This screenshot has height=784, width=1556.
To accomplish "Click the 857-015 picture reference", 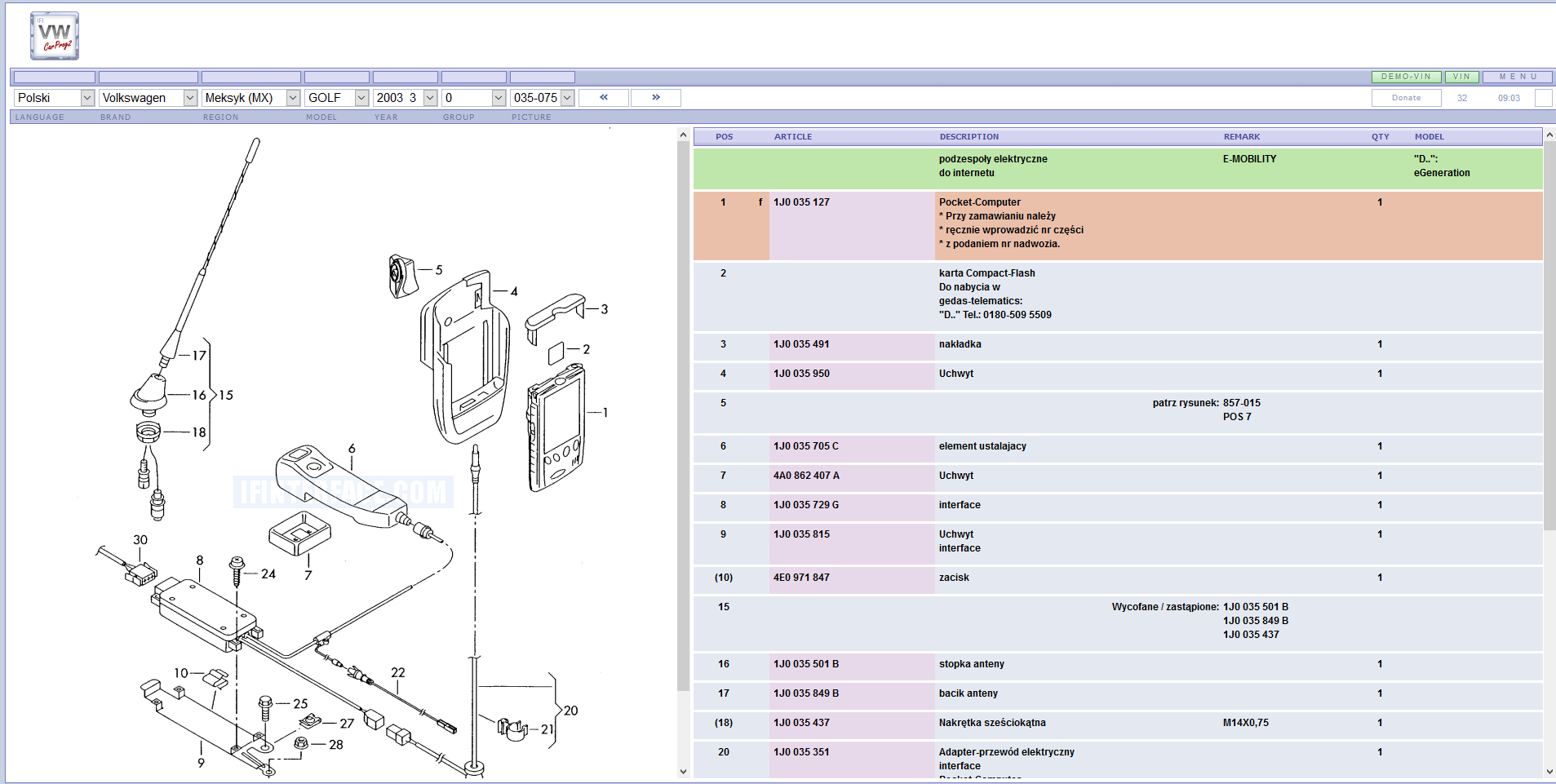I will click(1241, 403).
